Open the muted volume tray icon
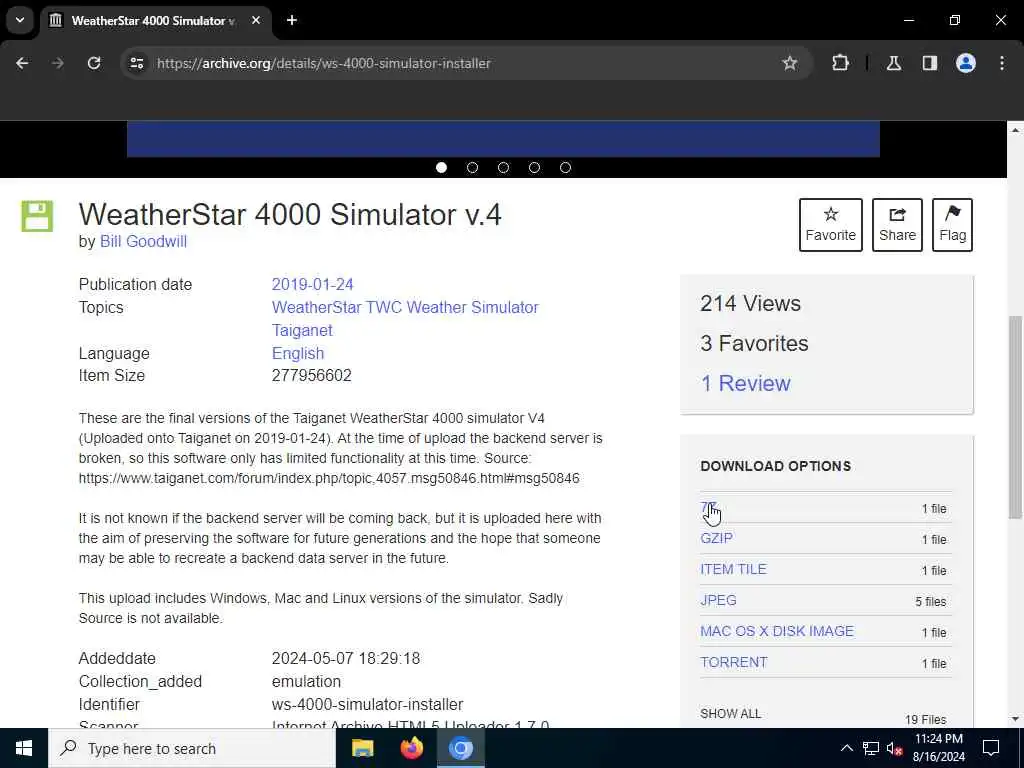 pyautogui.click(x=895, y=748)
